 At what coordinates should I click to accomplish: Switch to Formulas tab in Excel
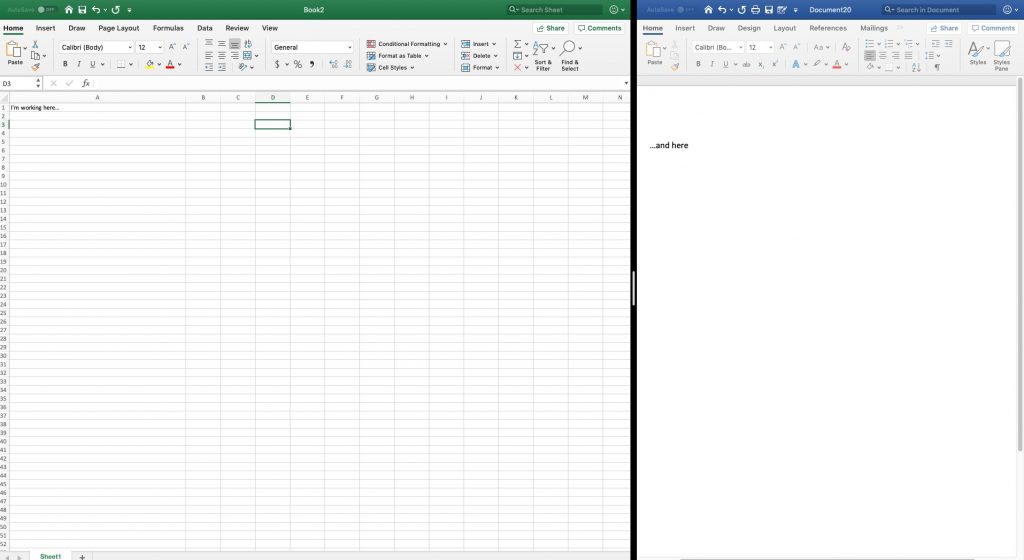tap(168, 28)
